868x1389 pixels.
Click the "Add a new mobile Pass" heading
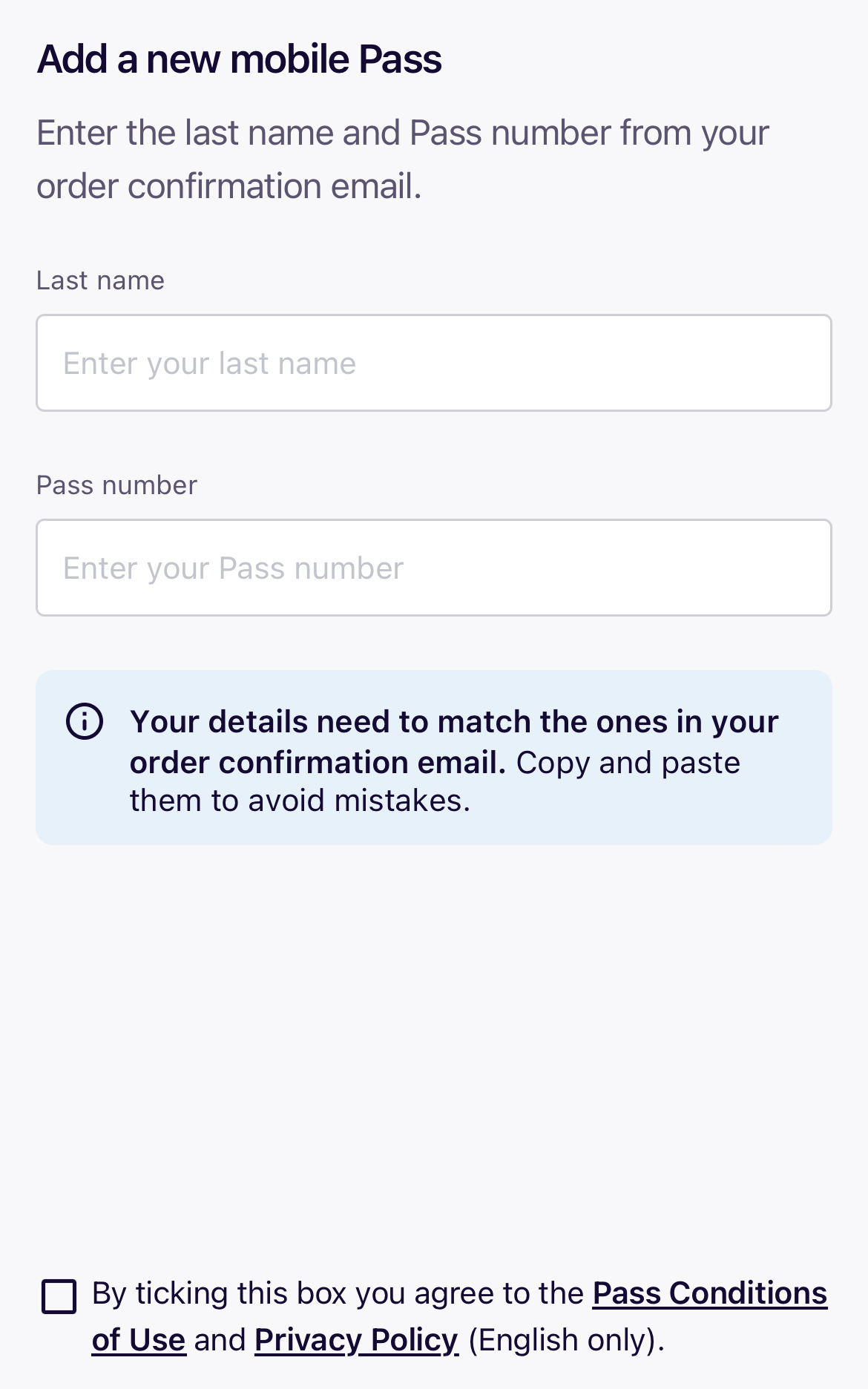[x=239, y=59]
